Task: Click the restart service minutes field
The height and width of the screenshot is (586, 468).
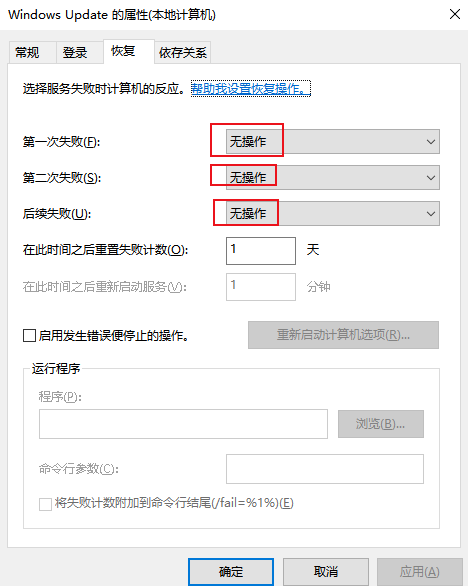Action: pyautogui.click(x=261, y=287)
